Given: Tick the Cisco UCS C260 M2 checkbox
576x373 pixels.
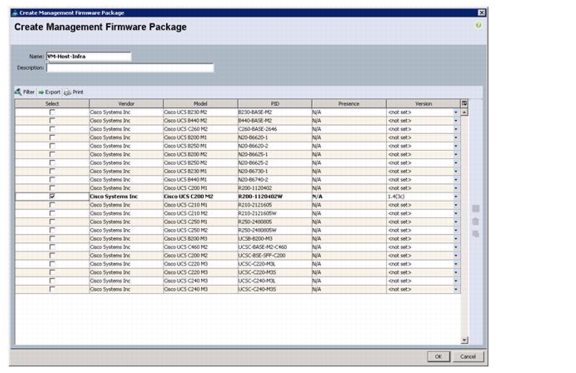Looking at the screenshot, I should pos(52,129).
